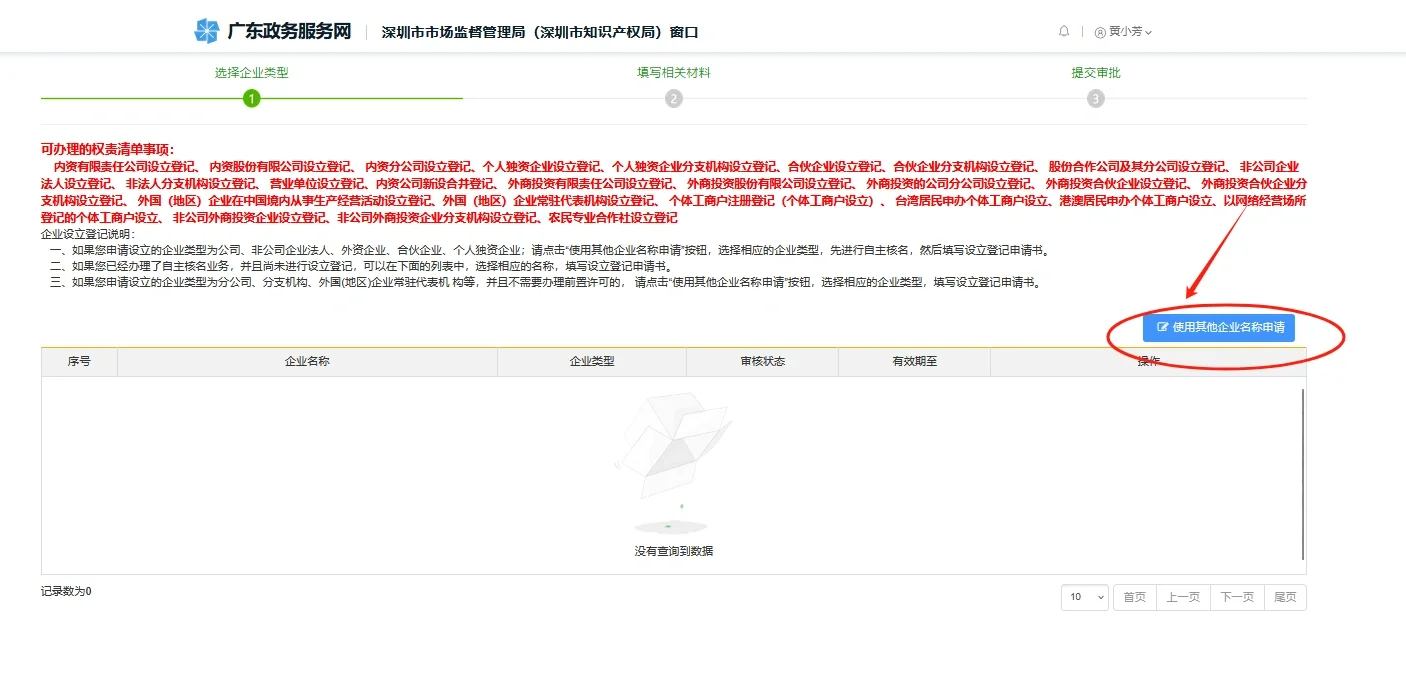Screen dimensions: 1406x689
Task: Click the 企业名称 column header
Action: (x=306, y=361)
